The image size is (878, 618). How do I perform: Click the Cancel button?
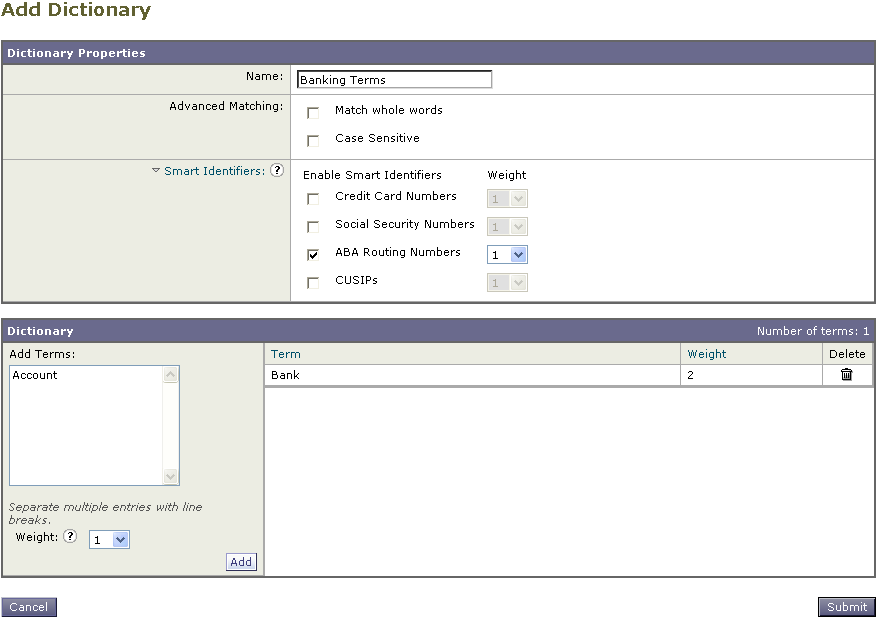29,607
